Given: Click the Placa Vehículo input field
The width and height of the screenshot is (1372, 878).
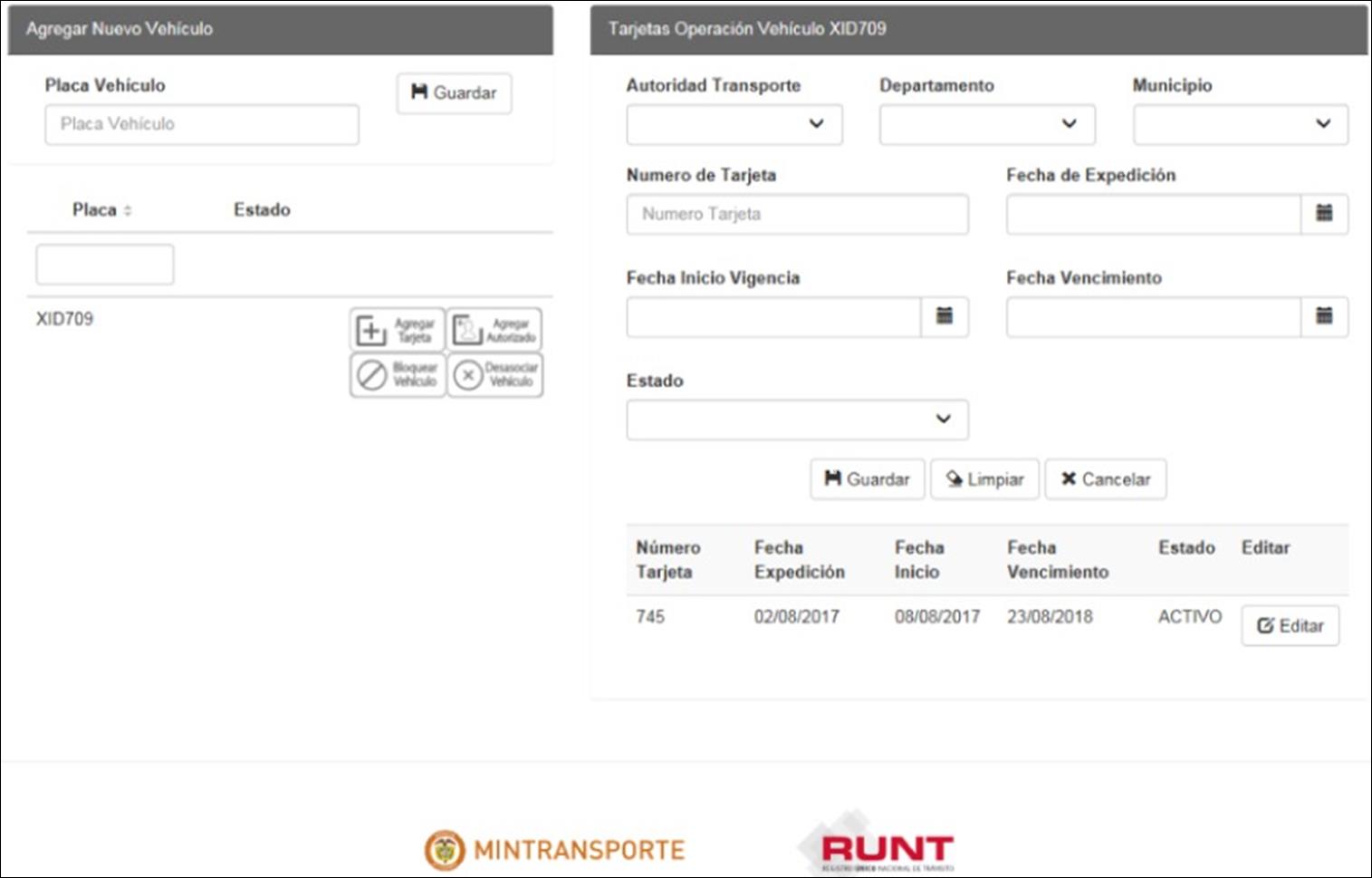Looking at the screenshot, I should tap(201, 125).
